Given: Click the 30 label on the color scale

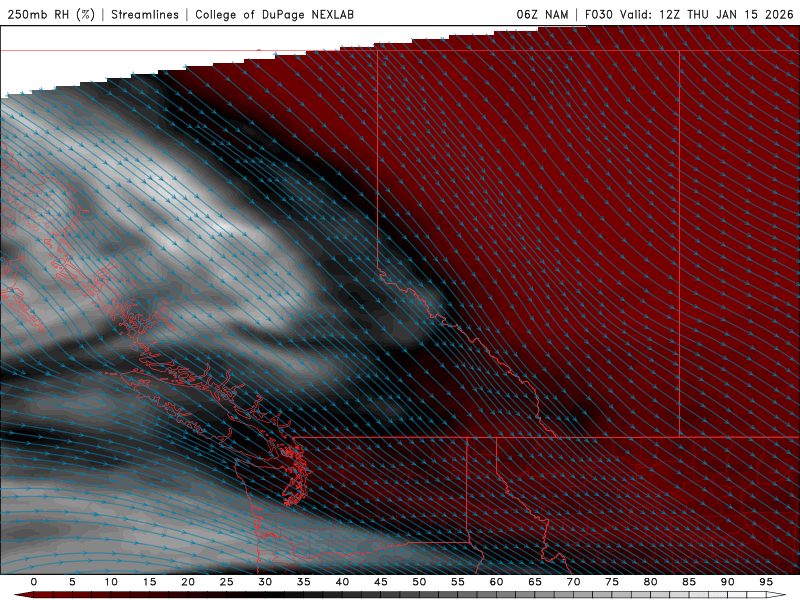Looking at the screenshot, I should pyautogui.click(x=265, y=582).
